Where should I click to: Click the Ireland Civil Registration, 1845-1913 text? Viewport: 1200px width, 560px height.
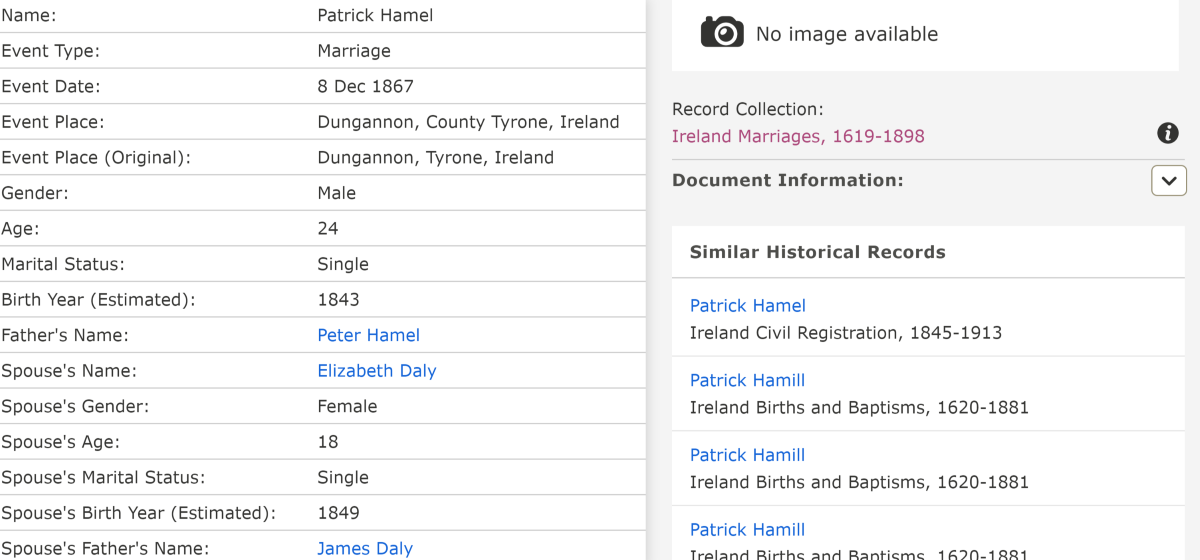coord(846,333)
